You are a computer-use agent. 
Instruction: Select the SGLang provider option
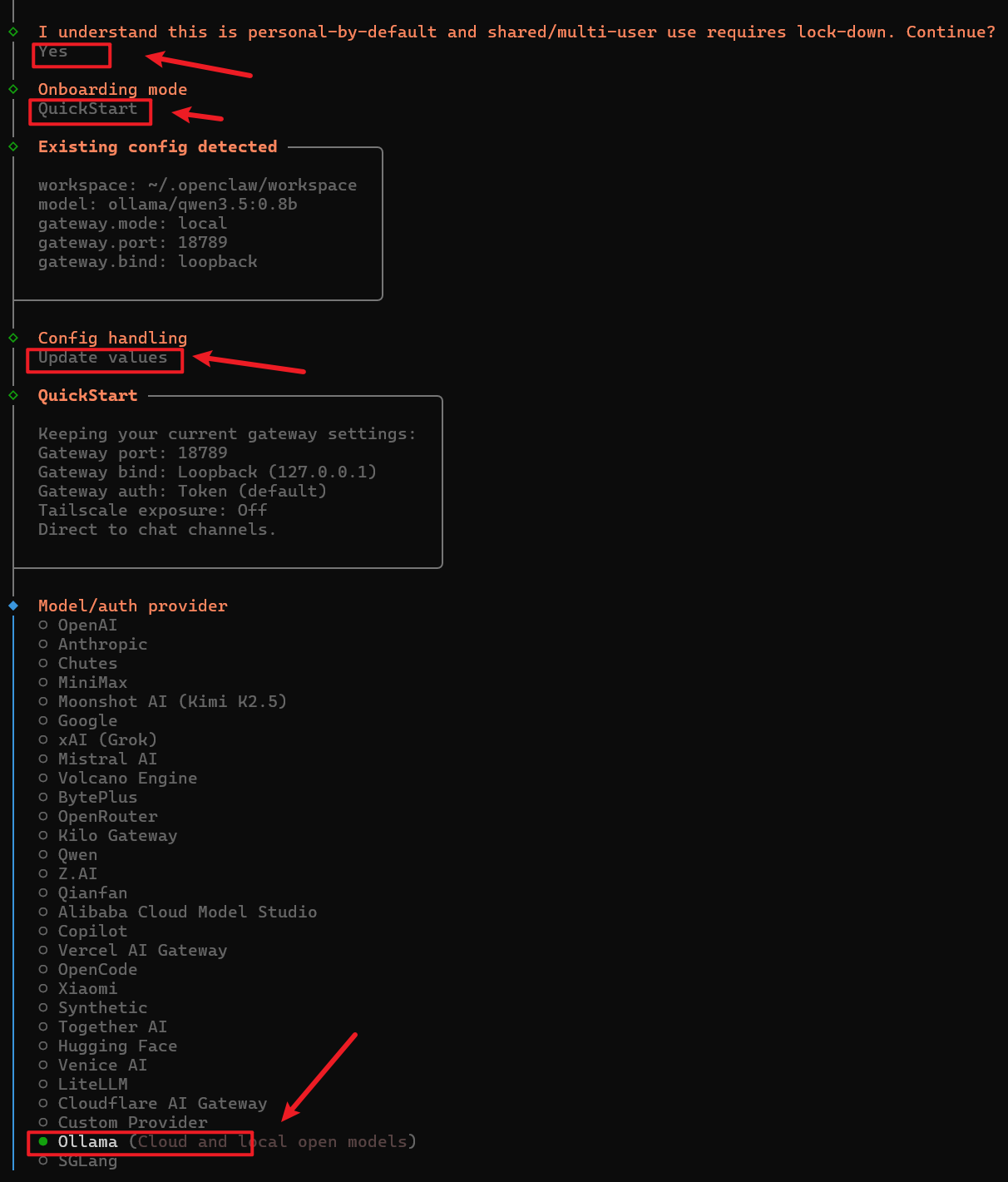coord(78,1160)
